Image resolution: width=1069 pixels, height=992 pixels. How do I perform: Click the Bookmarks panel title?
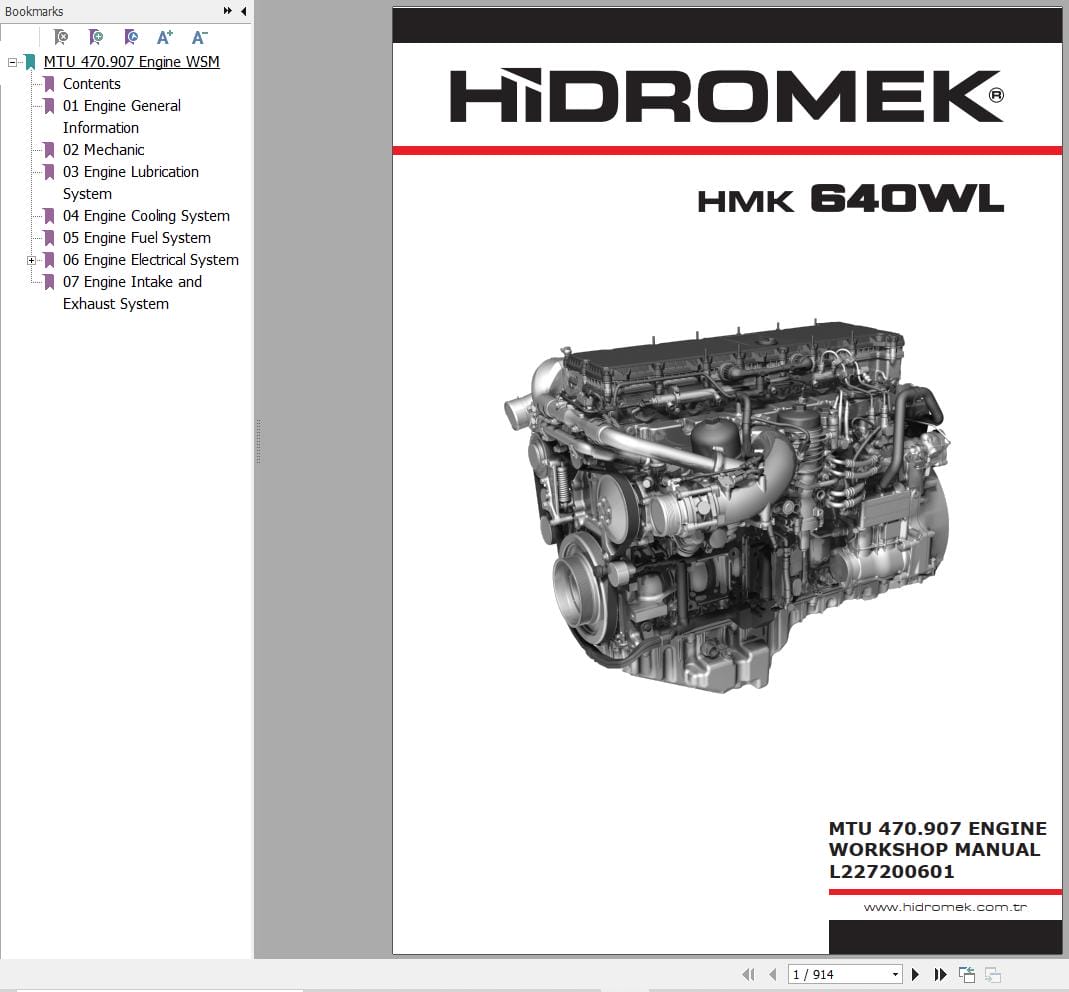pos(34,11)
